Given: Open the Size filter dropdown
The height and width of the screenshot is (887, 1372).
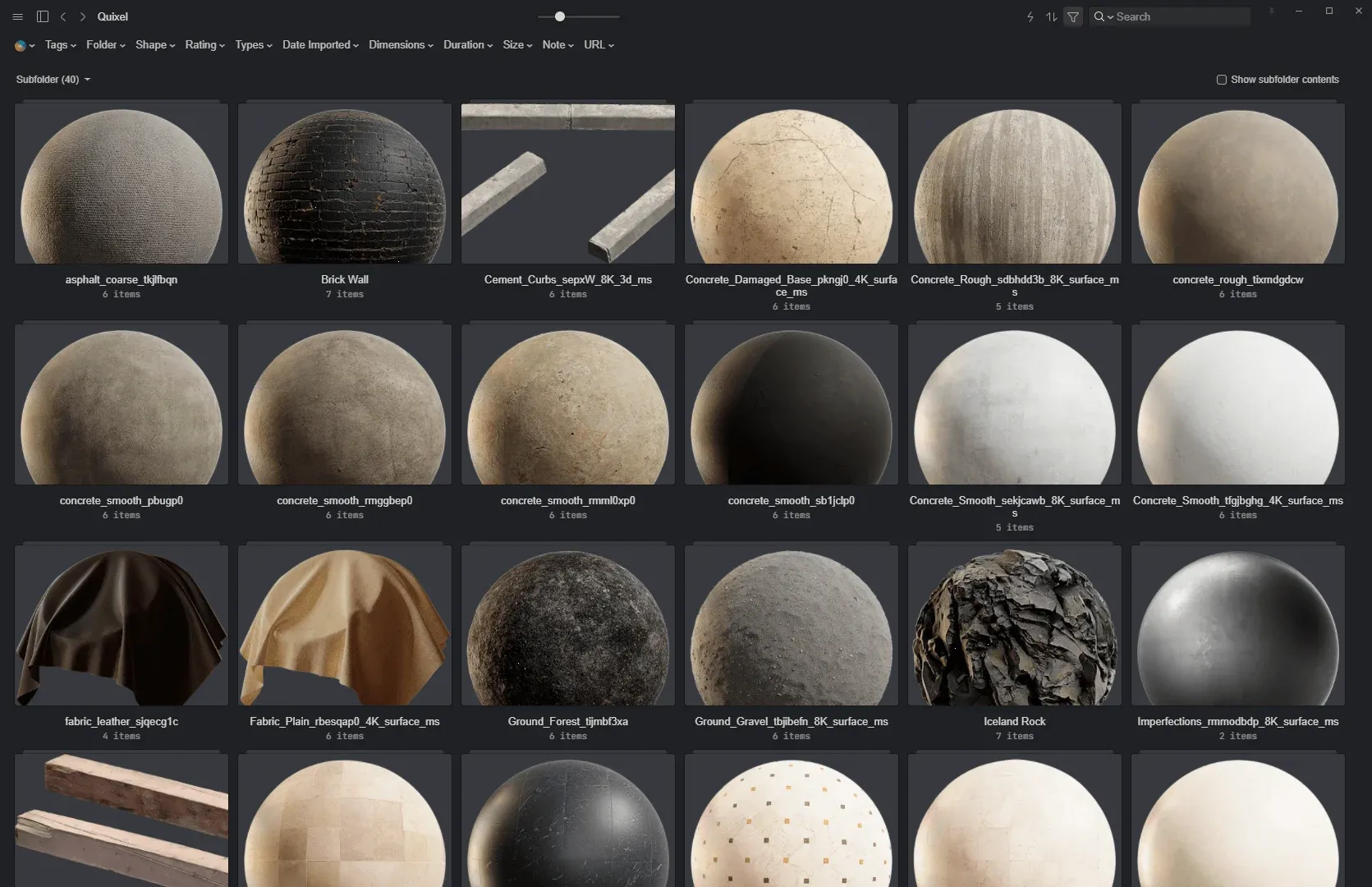Looking at the screenshot, I should 517,45.
